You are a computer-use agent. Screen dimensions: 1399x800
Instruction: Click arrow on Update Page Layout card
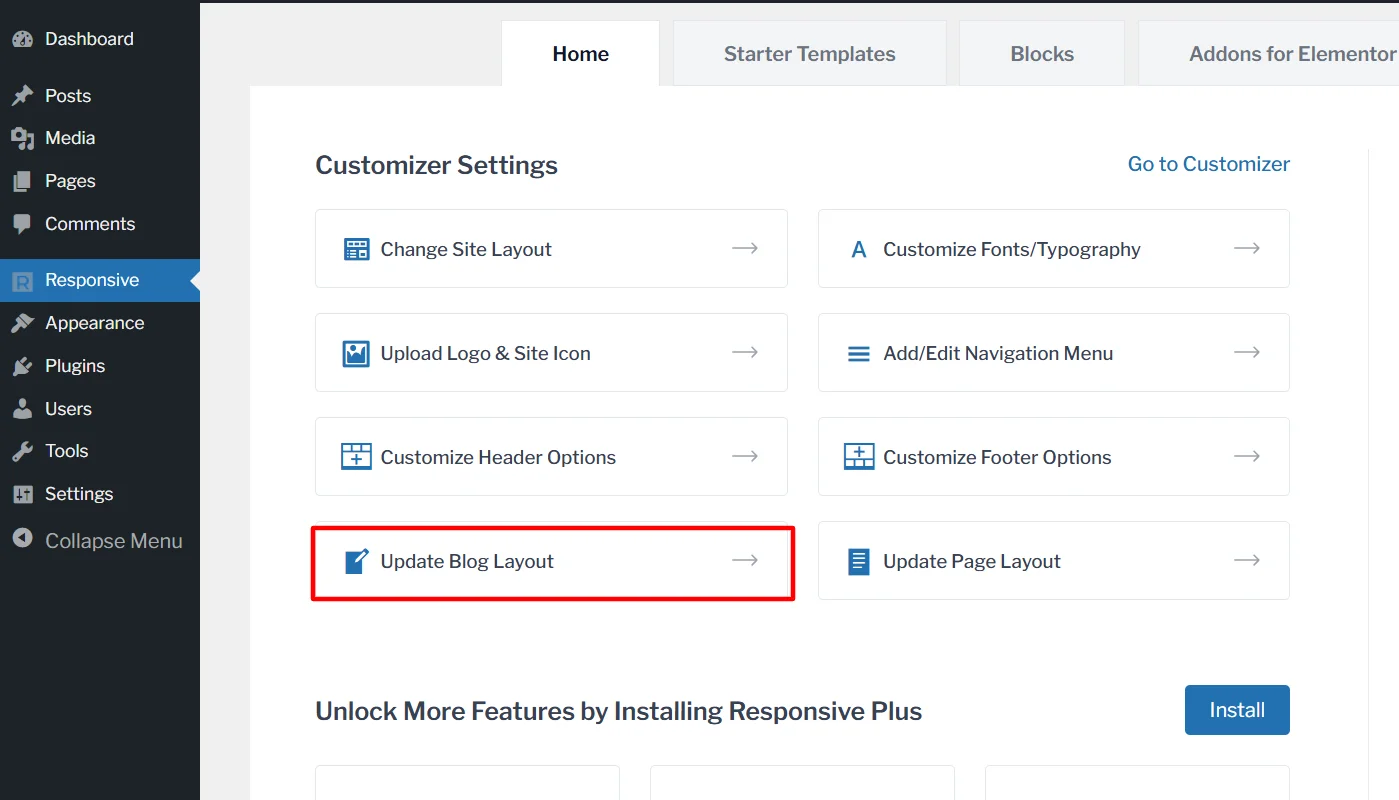coord(1246,560)
